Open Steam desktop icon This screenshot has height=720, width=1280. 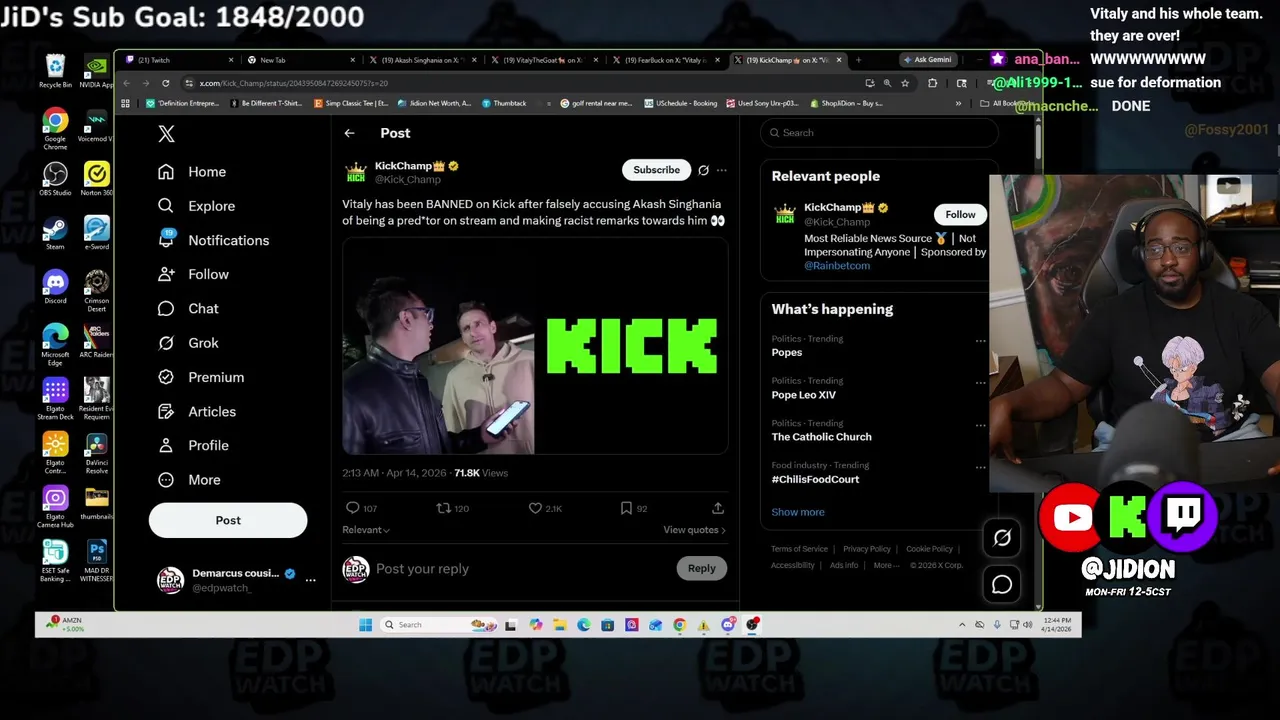pos(55,234)
